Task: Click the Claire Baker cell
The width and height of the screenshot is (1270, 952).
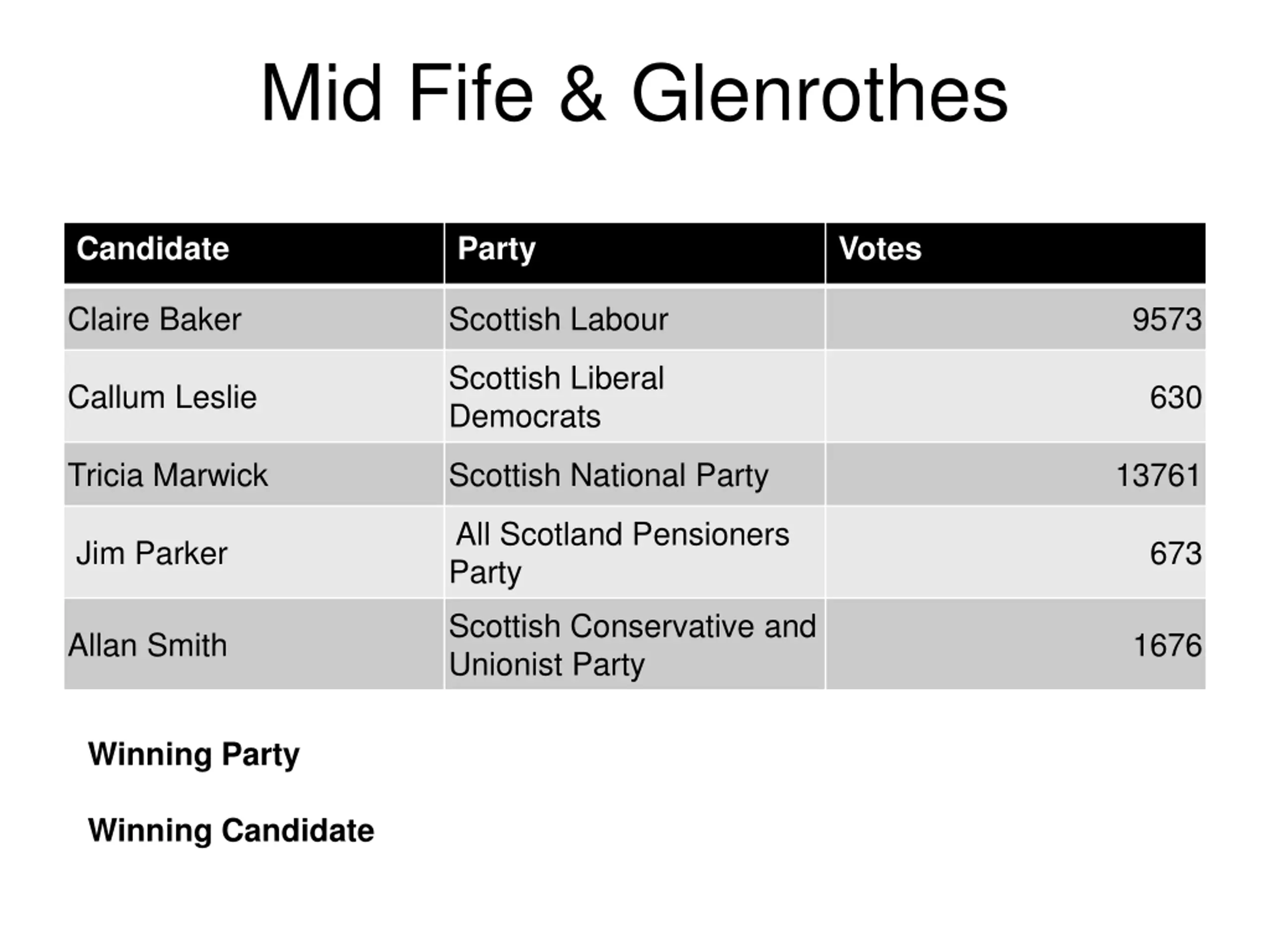Action: click(254, 319)
